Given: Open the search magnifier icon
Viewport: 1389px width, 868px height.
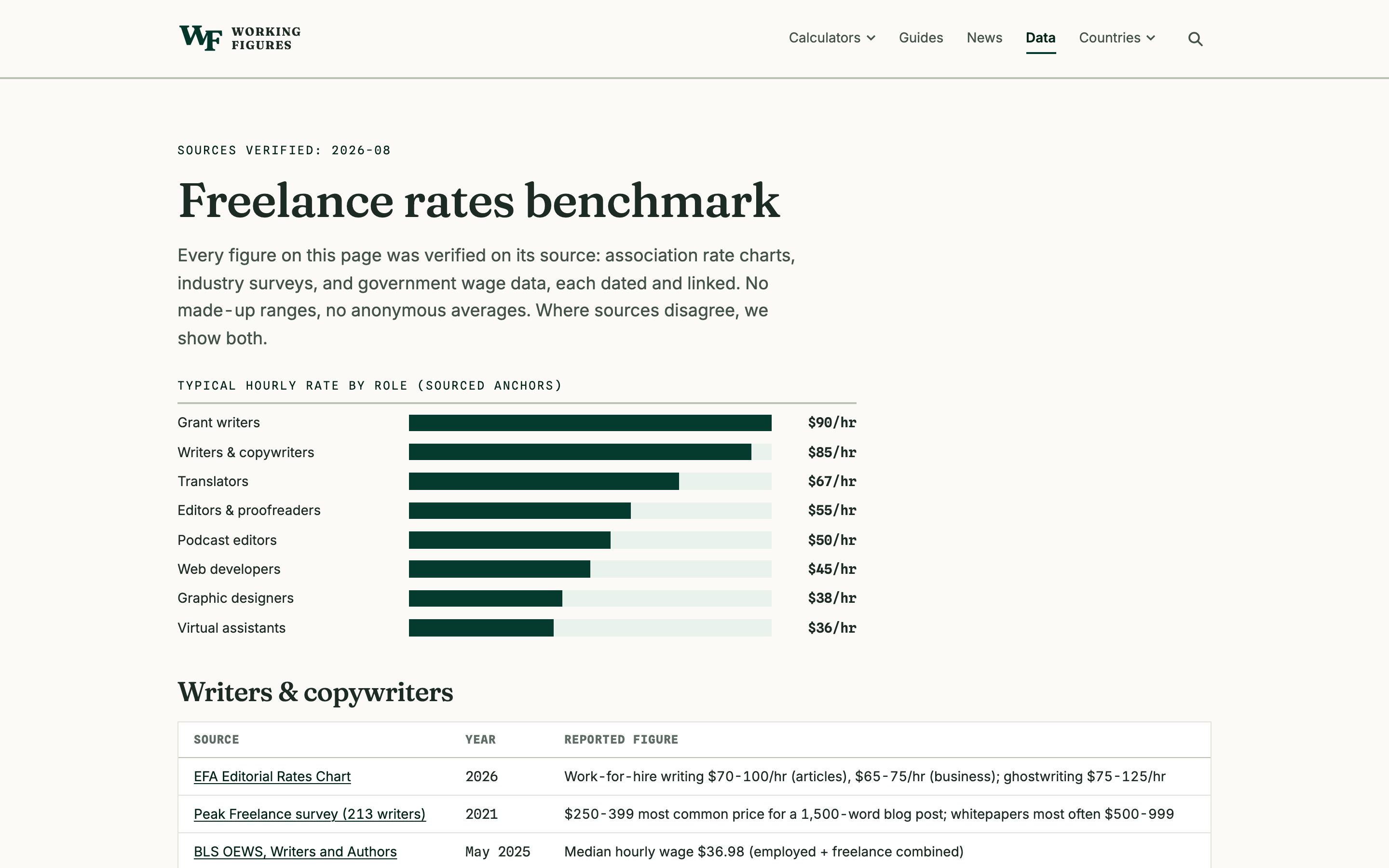Looking at the screenshot, I should point(1195,39).
